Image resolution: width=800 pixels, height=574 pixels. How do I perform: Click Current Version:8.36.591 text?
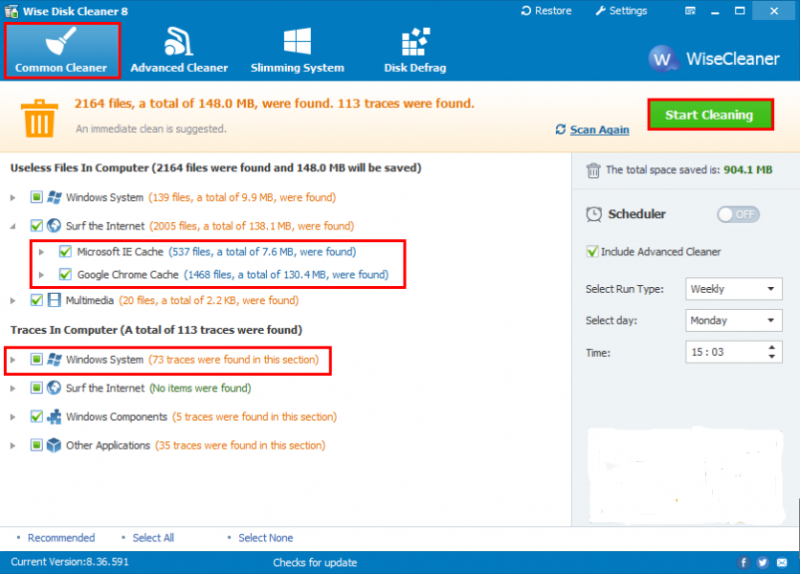(70, 562)
